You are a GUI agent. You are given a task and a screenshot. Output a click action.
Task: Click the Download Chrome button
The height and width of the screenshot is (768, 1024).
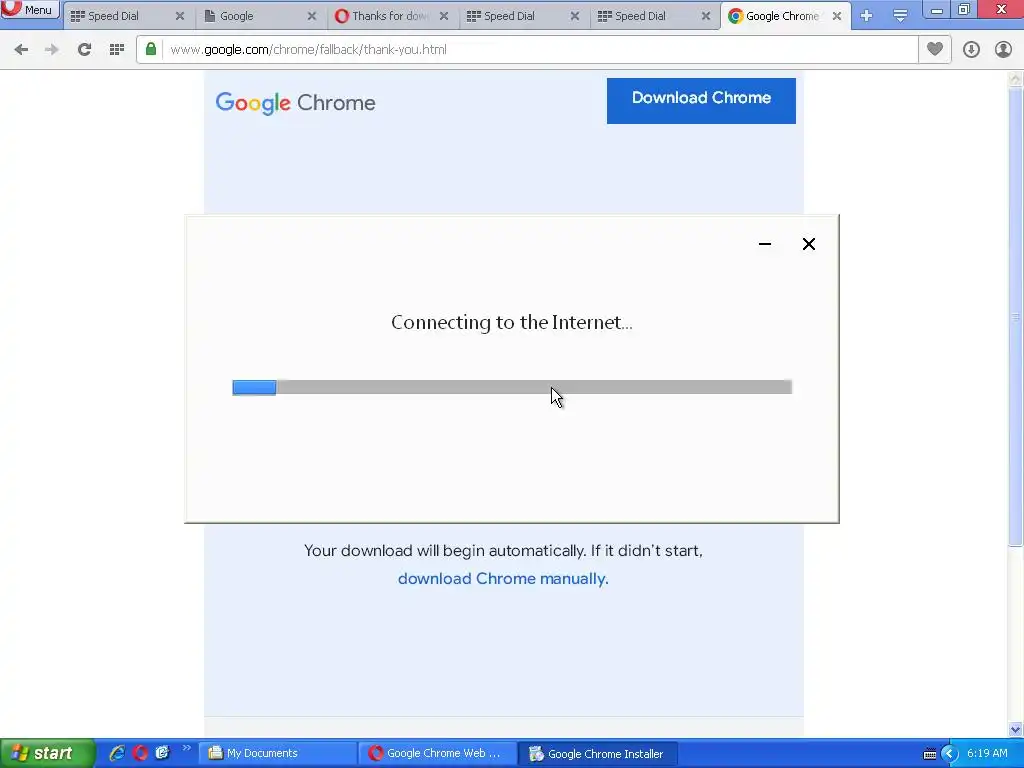701,101
